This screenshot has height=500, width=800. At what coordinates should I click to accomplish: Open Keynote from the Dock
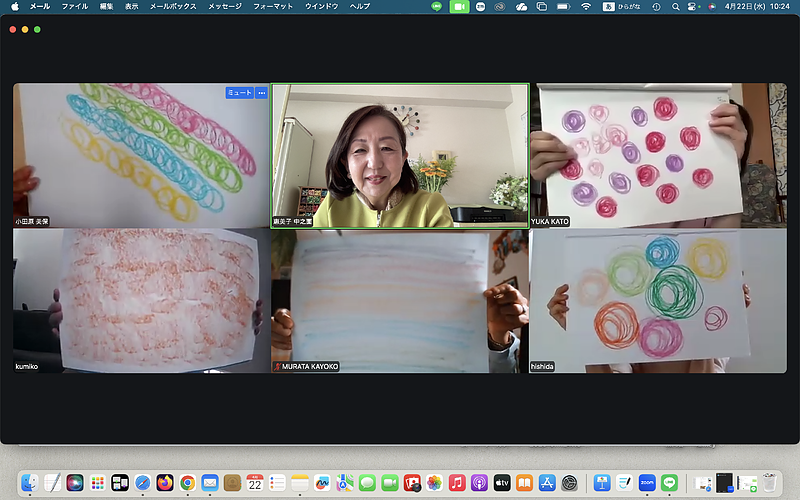pos(601,482)
